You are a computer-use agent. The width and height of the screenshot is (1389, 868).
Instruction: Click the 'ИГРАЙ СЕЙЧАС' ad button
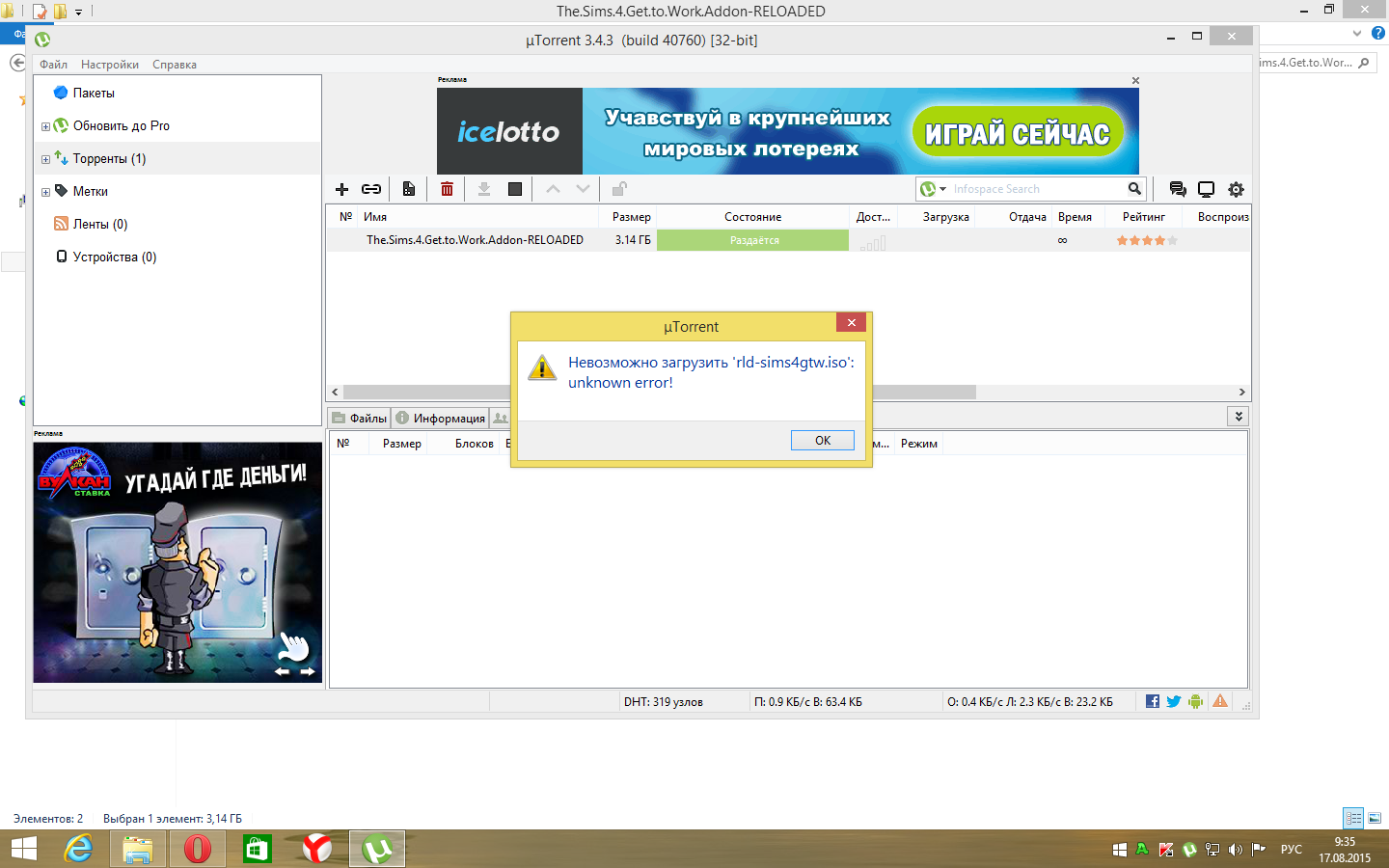[1018, 133]
